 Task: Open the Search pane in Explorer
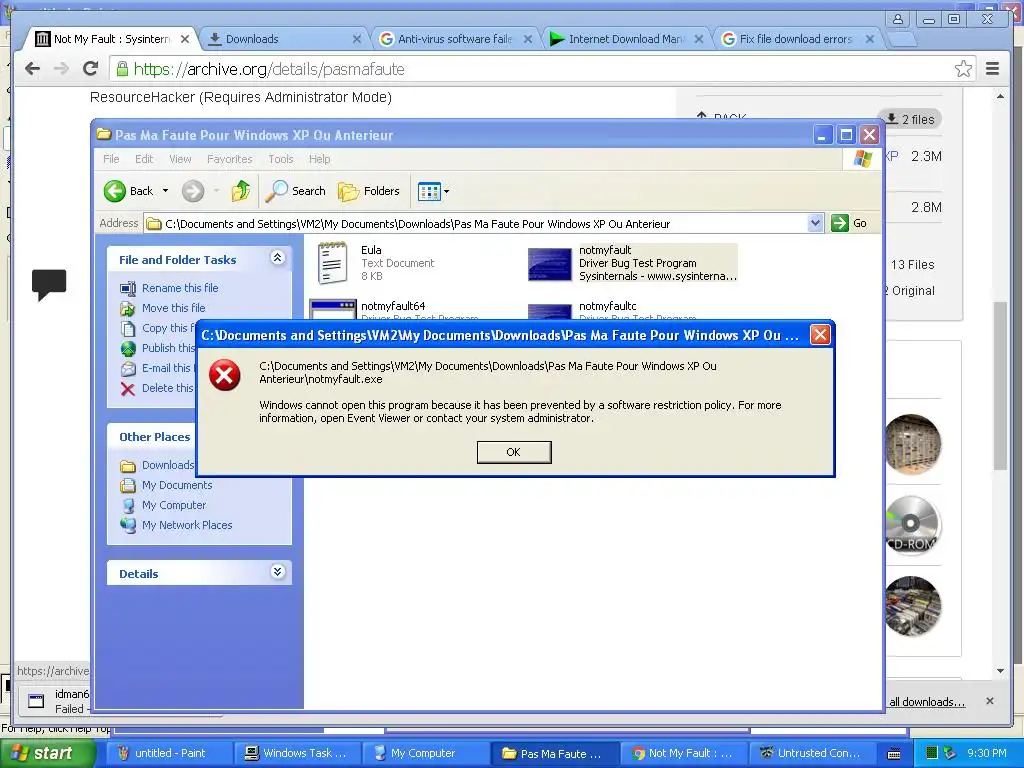(296, 191)
